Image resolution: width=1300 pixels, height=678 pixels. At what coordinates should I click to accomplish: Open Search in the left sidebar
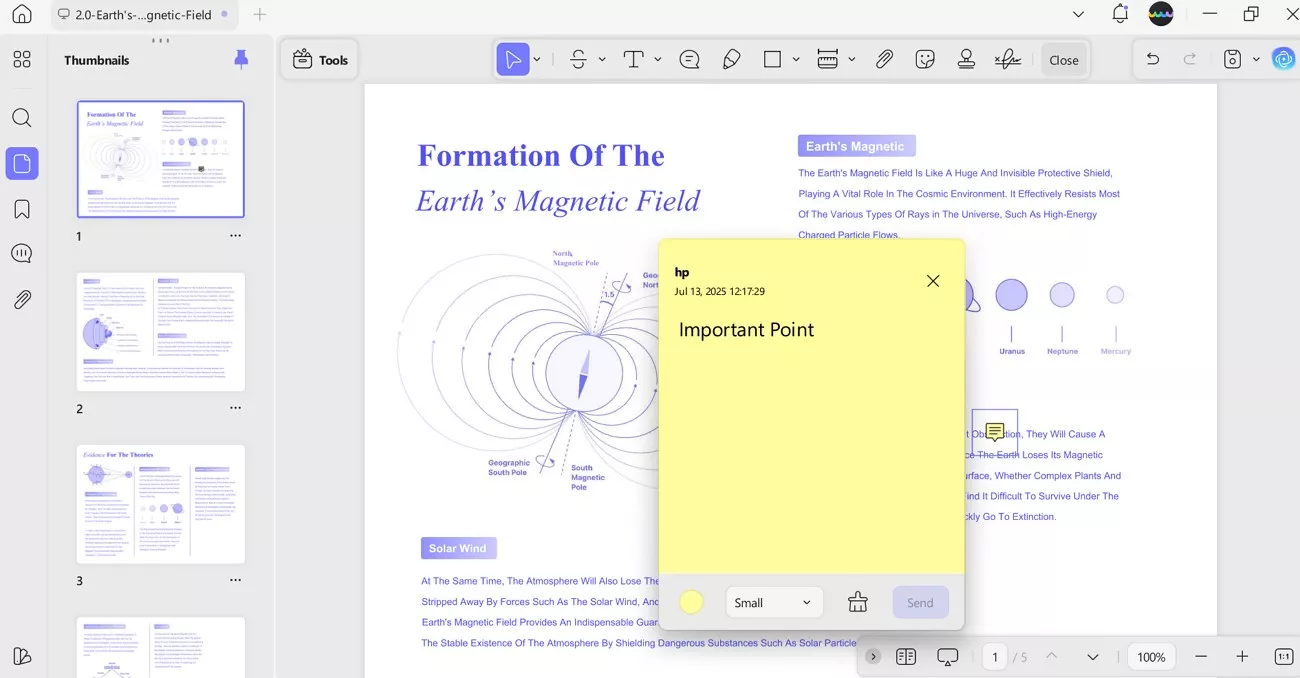click(x=22, y=117)
